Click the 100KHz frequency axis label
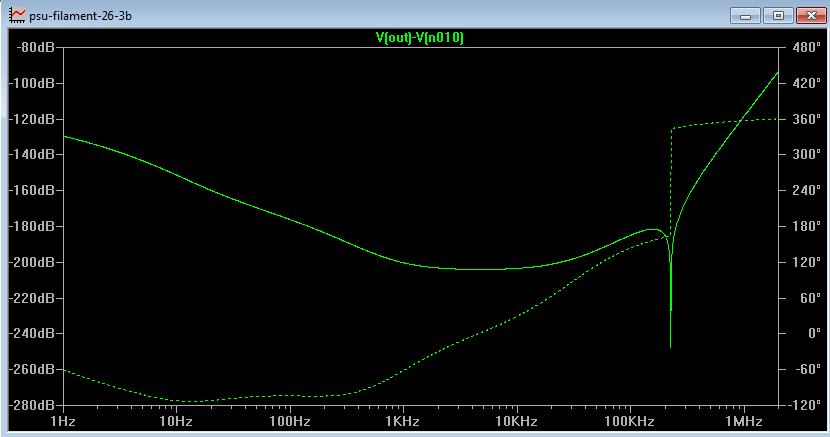 point(630,422)
